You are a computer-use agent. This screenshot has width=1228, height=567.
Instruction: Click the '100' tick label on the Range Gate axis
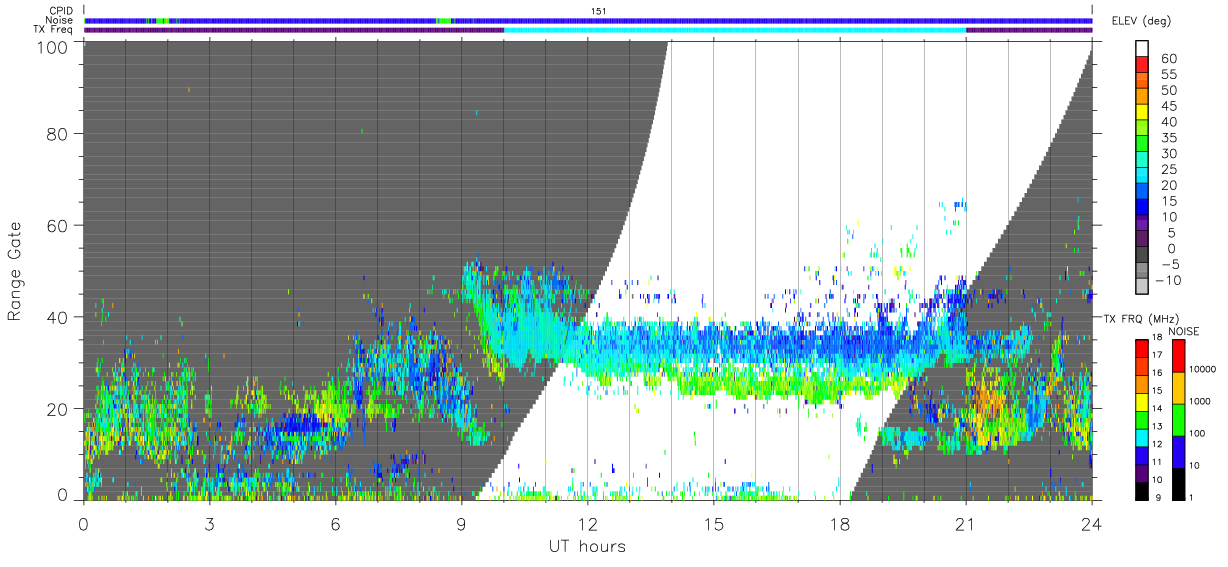click(x=52, y=47)
